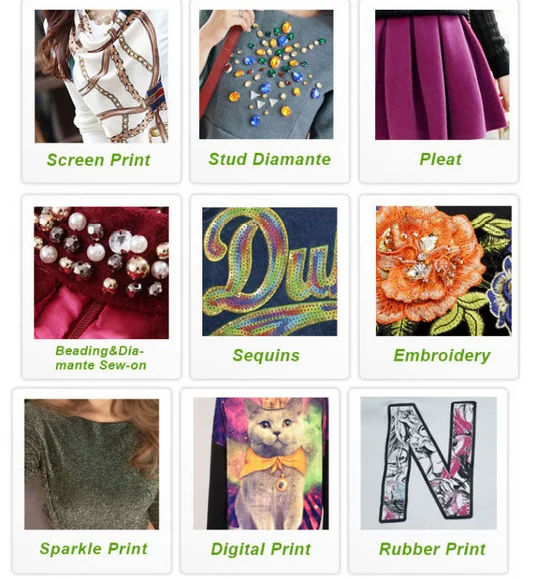The image size is (533, 578).
Task: Click the Screen Print scarf photo
Action: (101, 76)
